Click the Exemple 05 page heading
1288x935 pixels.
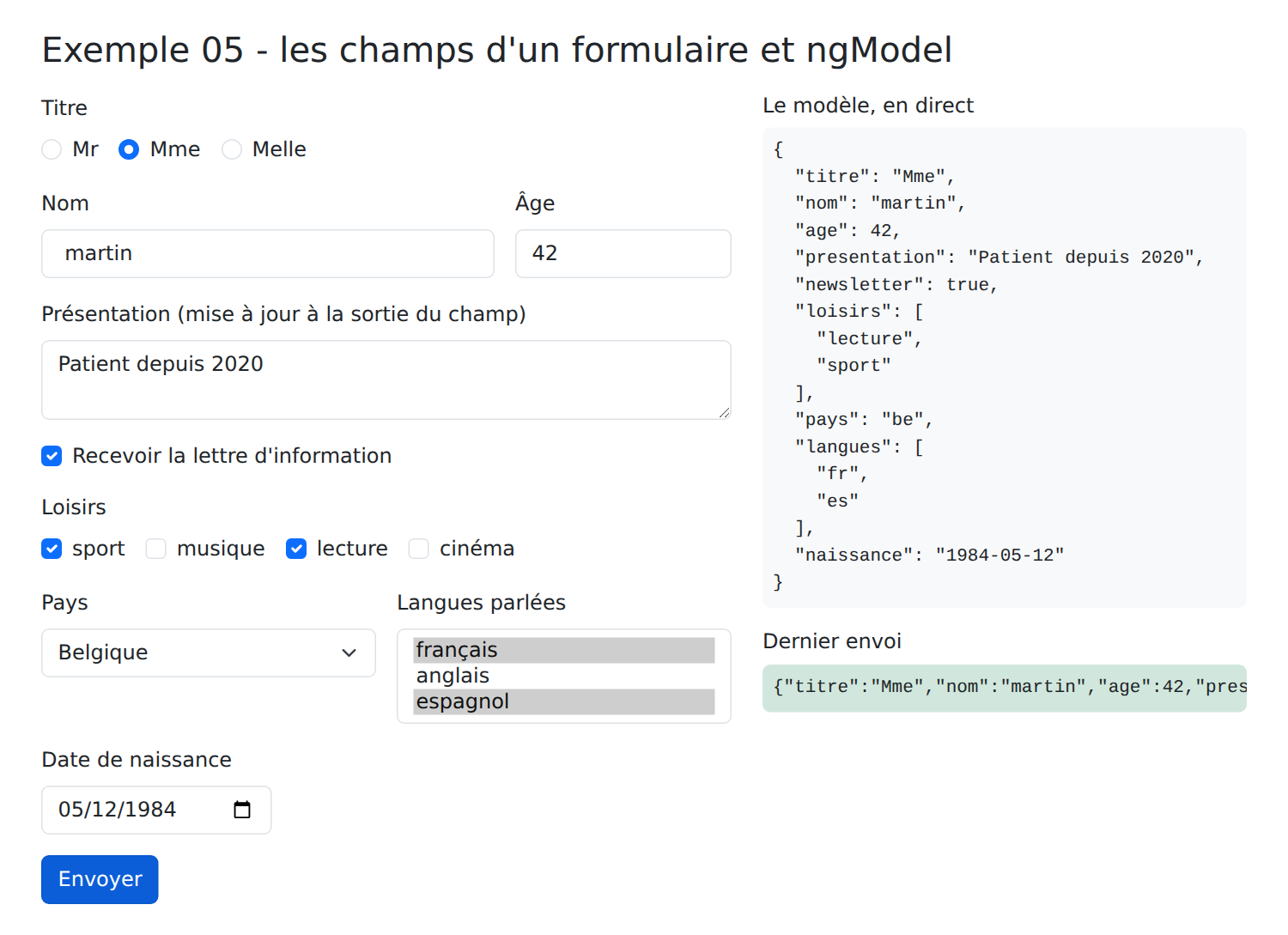(x=497, y=50)
